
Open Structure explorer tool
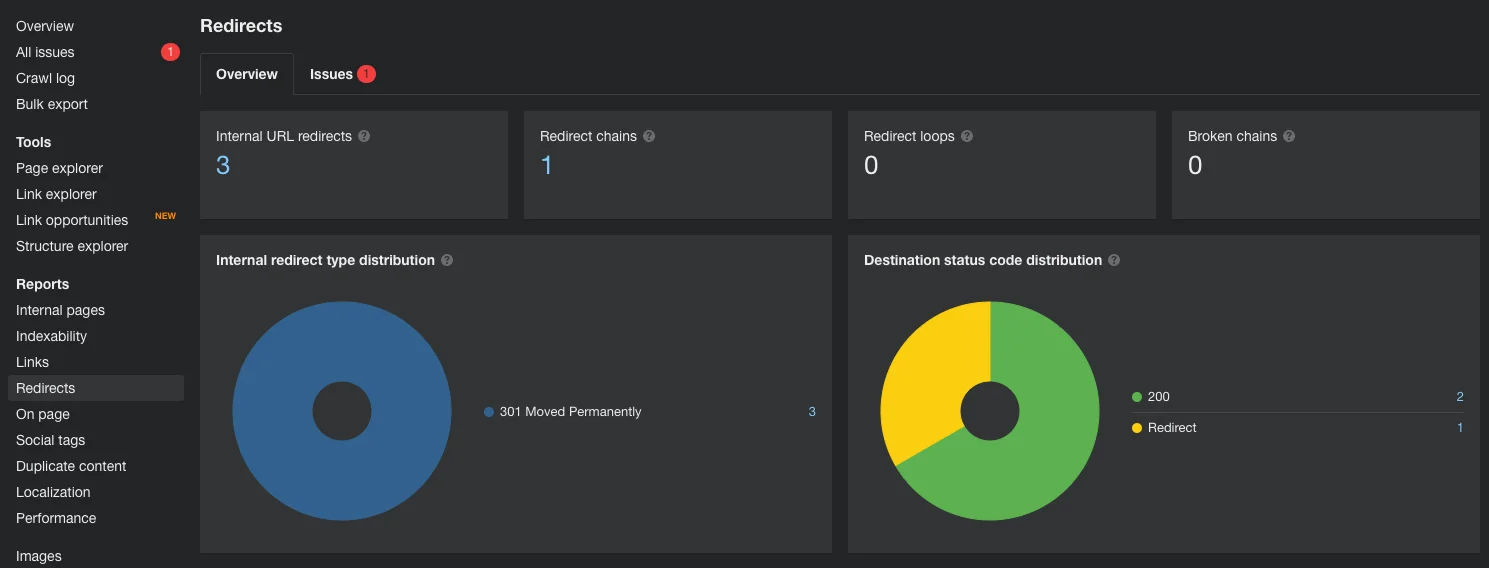pyautogui.click(x=72, y=246)
